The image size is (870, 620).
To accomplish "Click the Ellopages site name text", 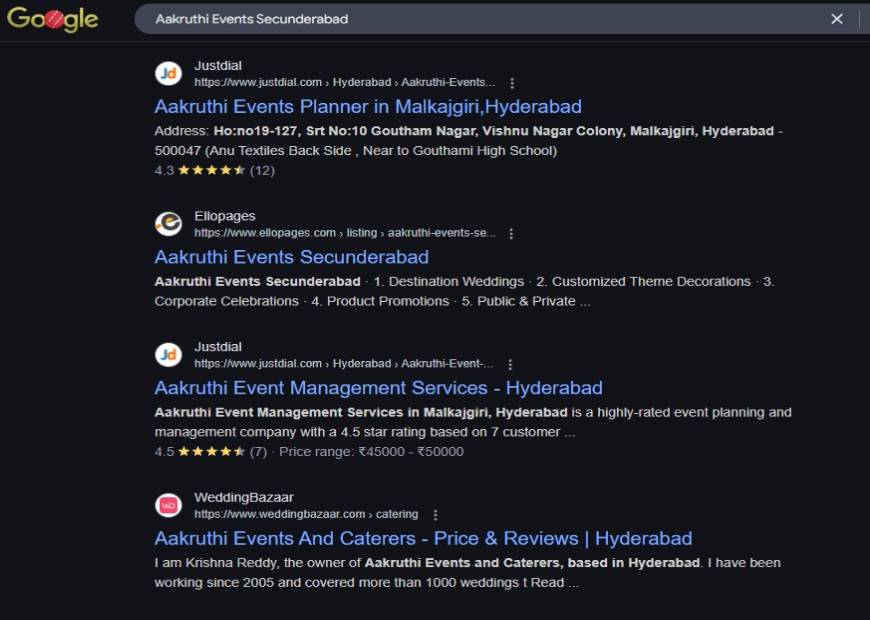I will [x=225, y=216].
